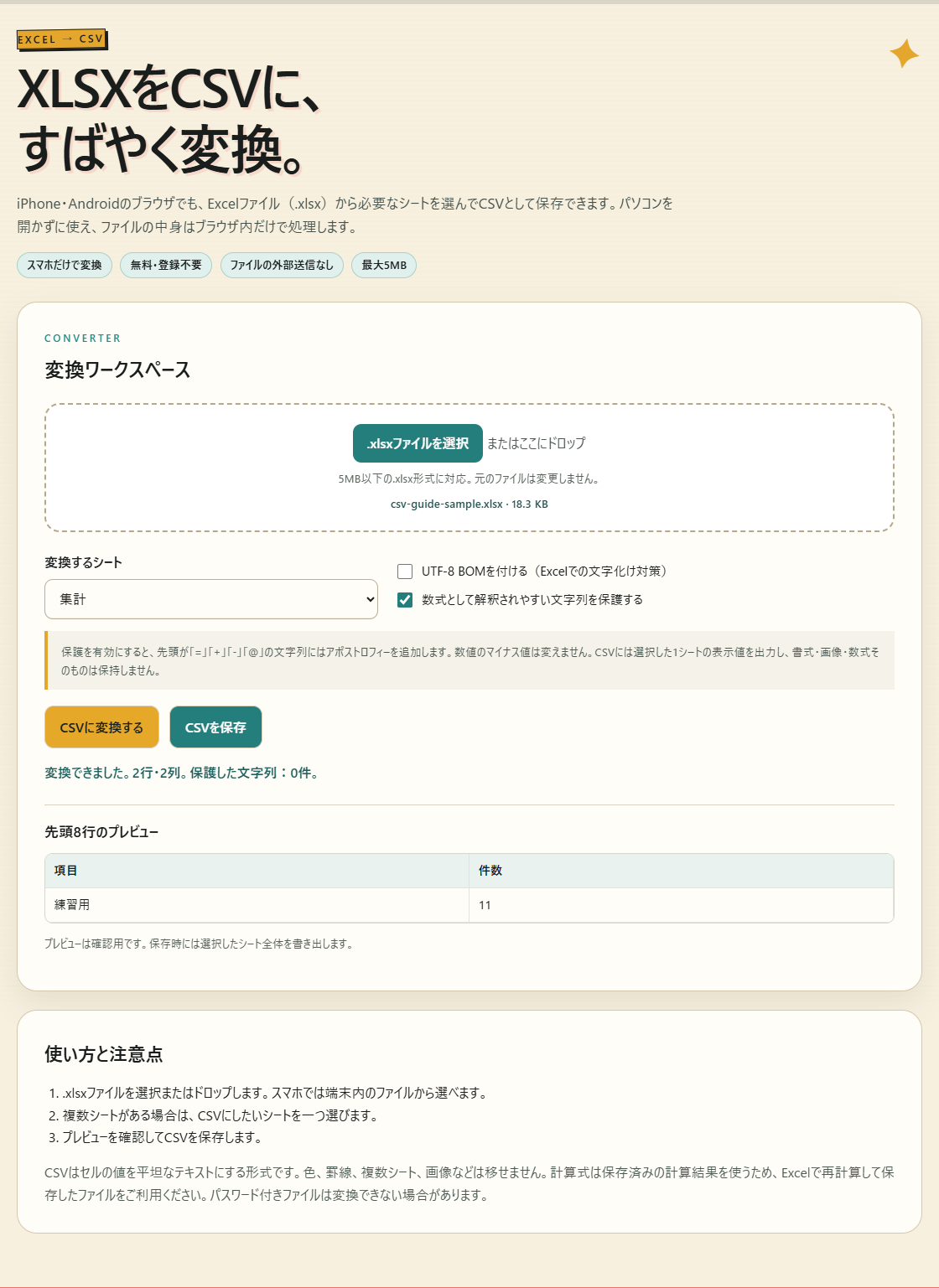The image size is (939, 1288).
Task: Click instruction step 2 about 複数シート
Action: 221,1115
